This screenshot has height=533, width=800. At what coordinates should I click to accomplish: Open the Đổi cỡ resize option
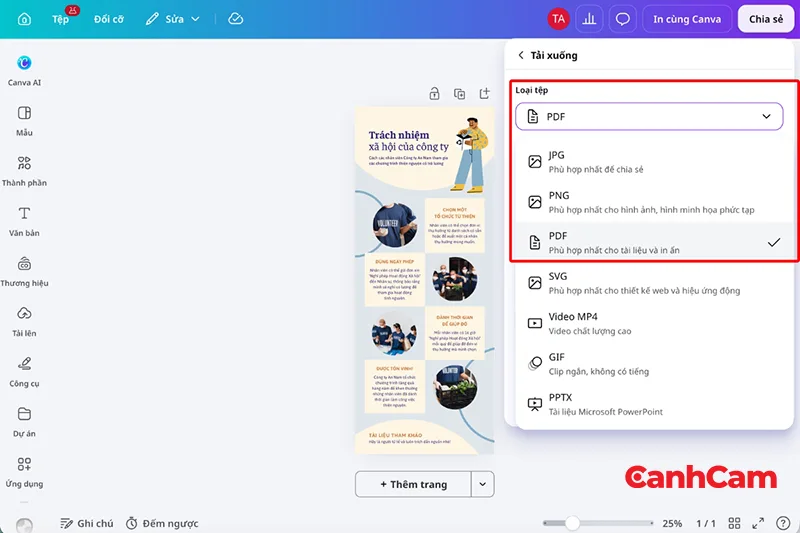109,19
